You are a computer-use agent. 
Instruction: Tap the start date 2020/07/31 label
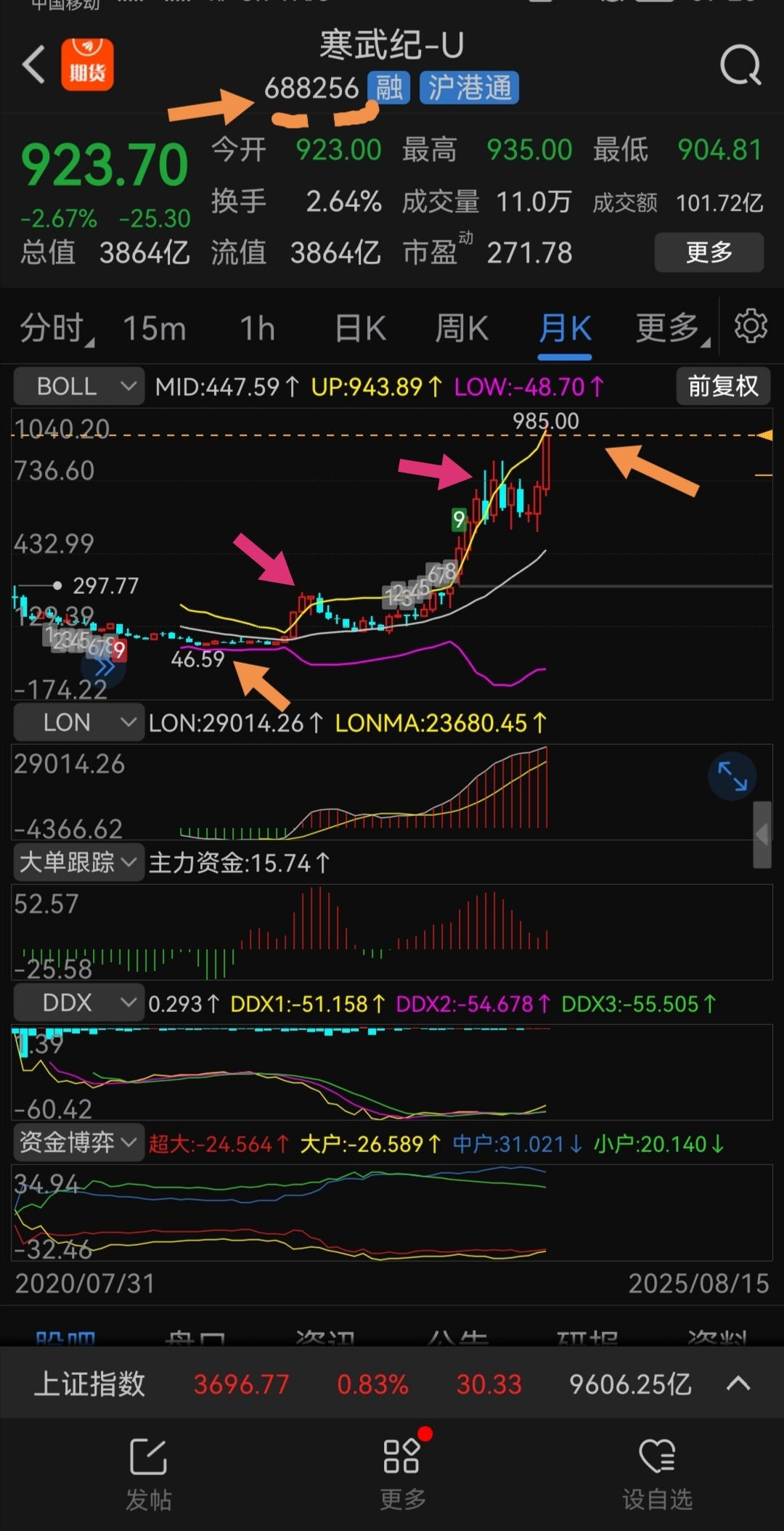(x=85, y=1283)
